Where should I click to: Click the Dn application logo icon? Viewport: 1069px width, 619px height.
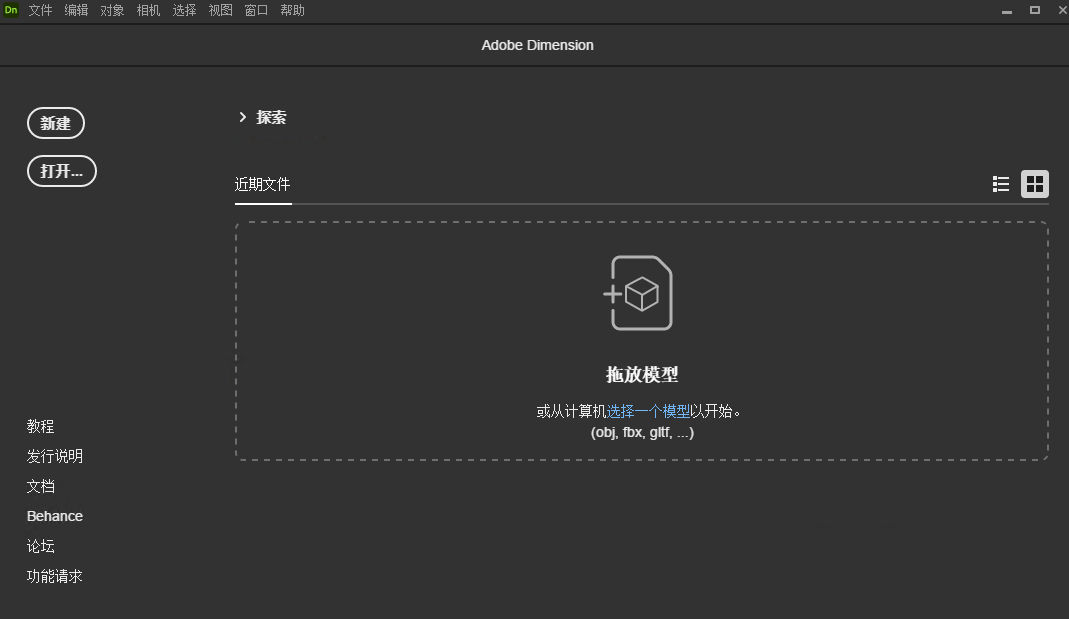tap(11, 10)
